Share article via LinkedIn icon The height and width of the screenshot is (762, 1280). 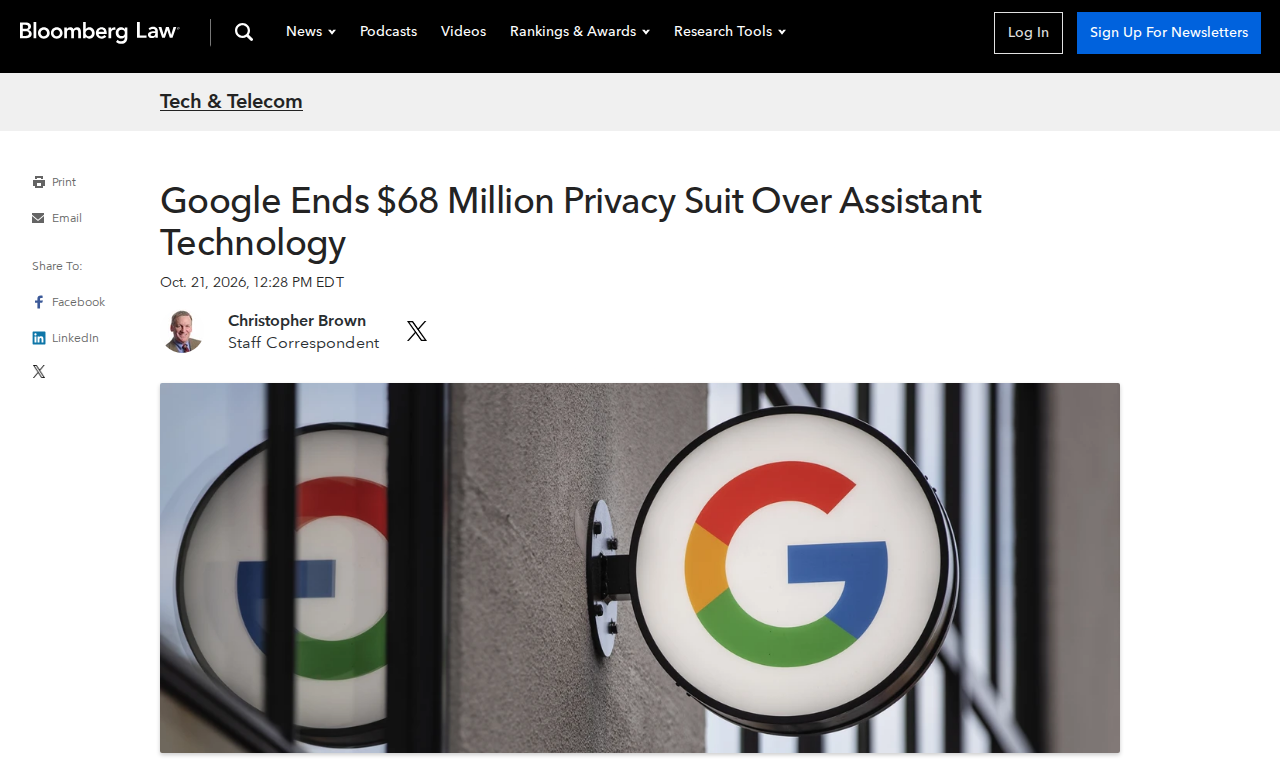38,338
